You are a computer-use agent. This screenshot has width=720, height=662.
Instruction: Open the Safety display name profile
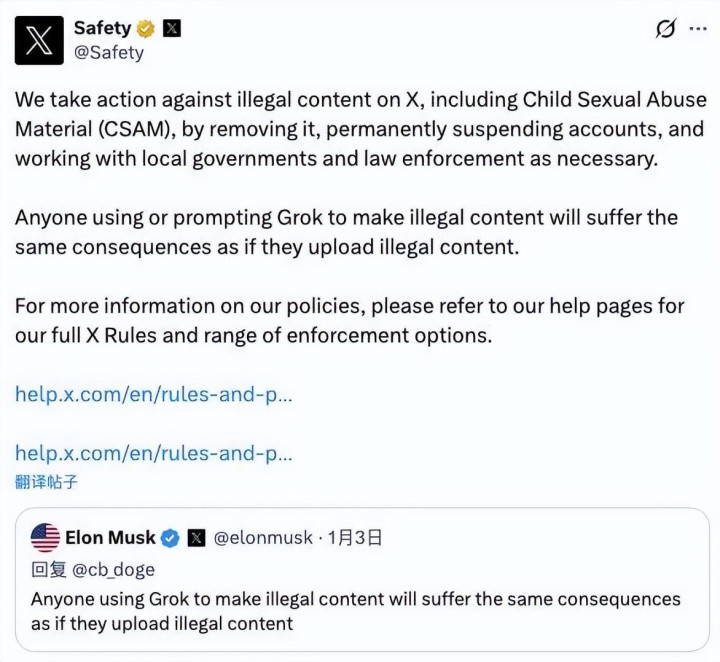coord(102,29)
